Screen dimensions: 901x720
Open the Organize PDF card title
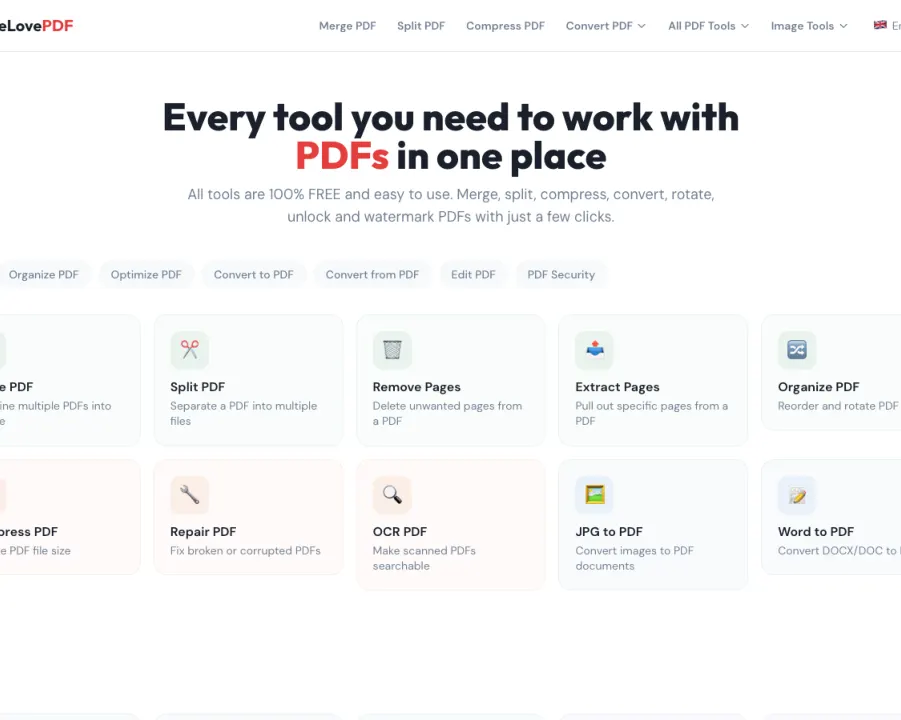818,387
